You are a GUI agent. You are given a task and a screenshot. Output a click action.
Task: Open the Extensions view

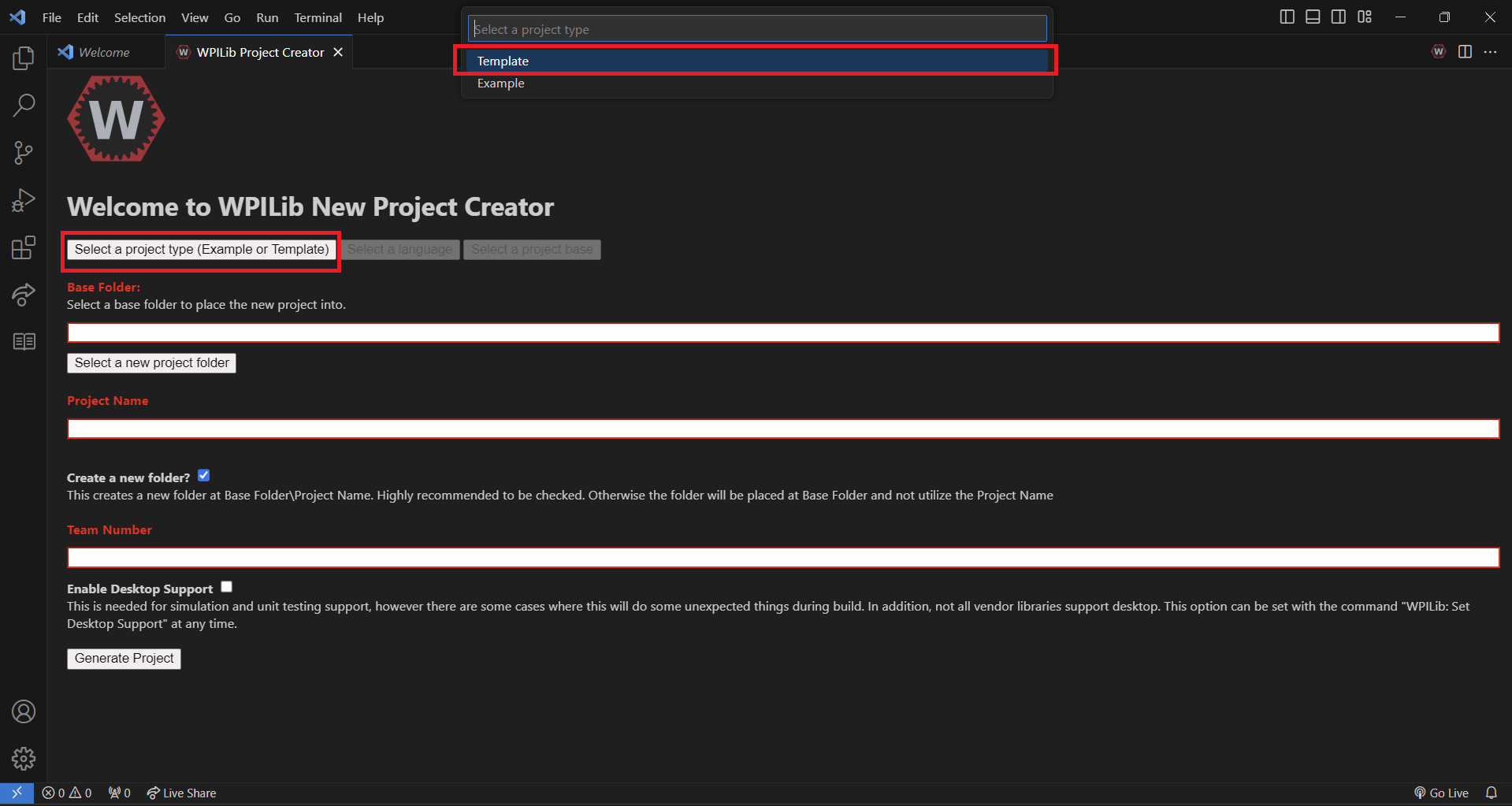(x=24, y=247)
